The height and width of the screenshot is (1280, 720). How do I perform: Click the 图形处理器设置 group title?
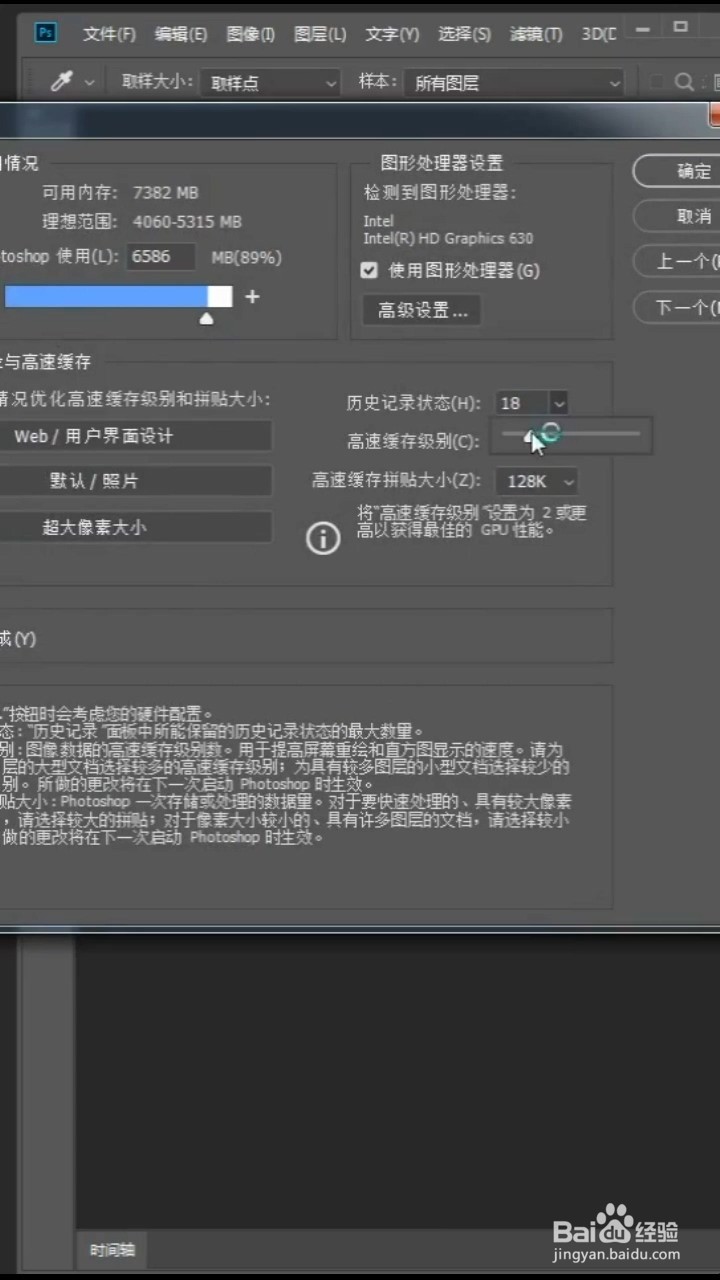pyautogui.click(x=442, y=163)
